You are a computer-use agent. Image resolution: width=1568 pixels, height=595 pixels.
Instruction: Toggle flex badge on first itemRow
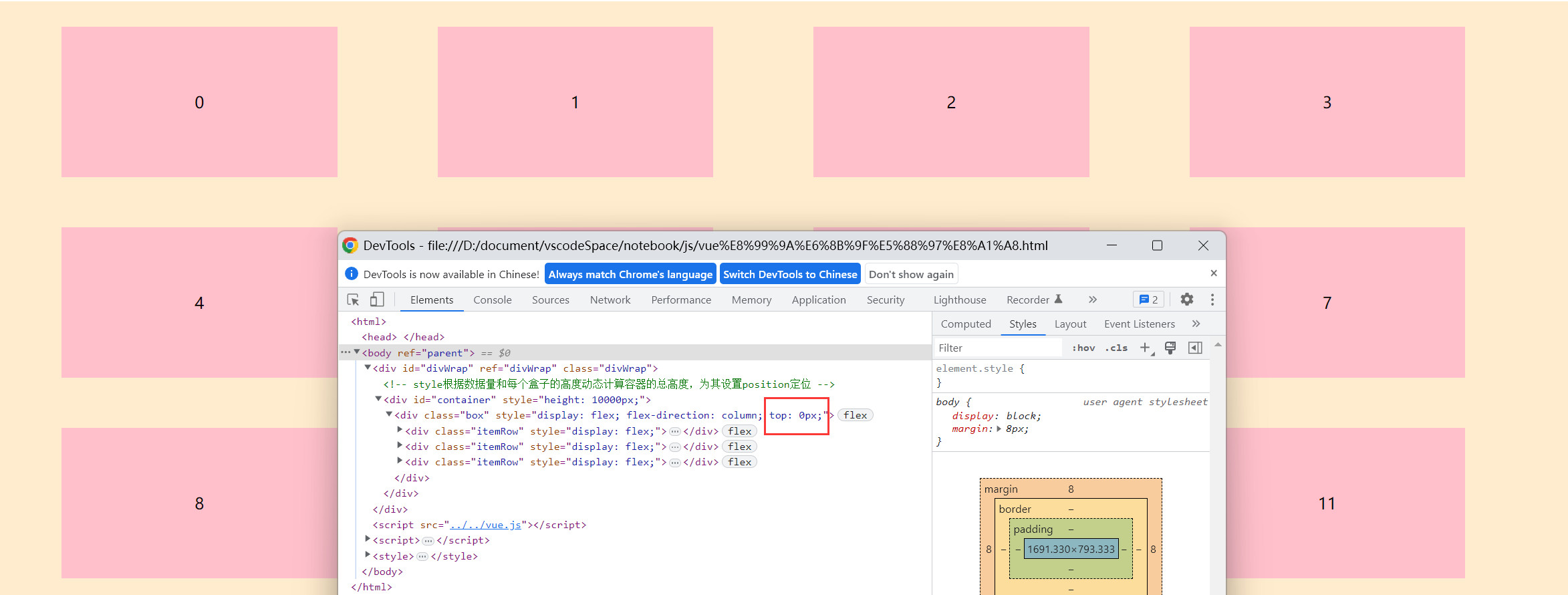(739, 431)
